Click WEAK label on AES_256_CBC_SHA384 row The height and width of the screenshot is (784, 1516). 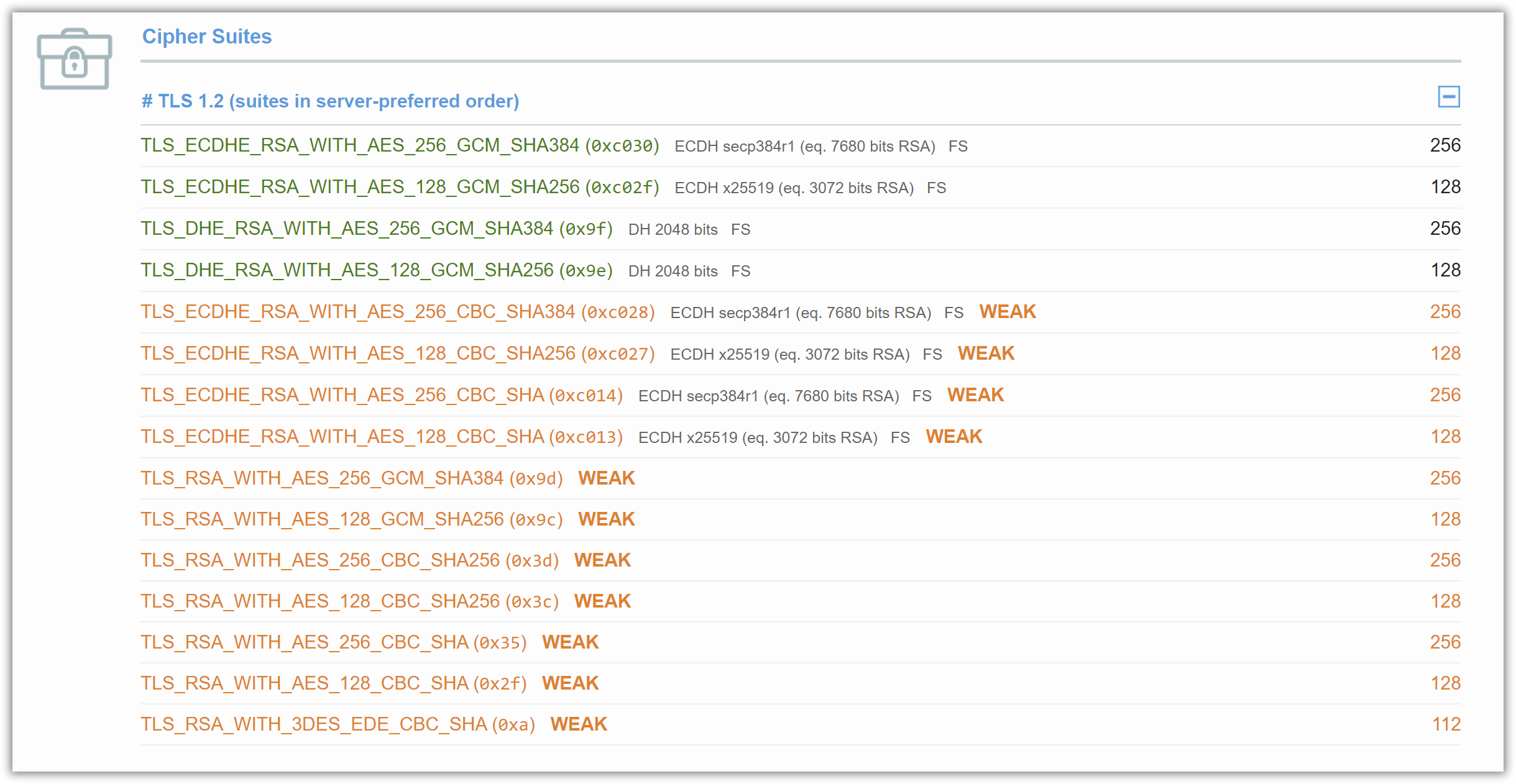pyautogui.click(x=1007, y=312)
